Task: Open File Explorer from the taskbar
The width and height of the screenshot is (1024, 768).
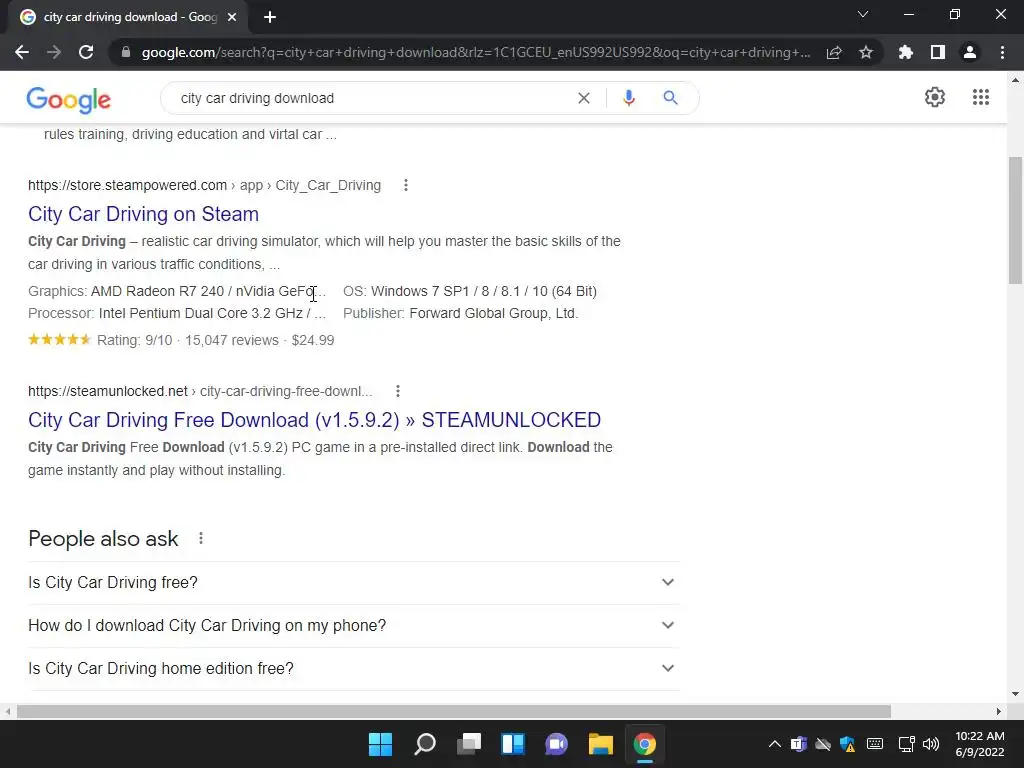Action: pyautogui.click(x=600, y=744)
